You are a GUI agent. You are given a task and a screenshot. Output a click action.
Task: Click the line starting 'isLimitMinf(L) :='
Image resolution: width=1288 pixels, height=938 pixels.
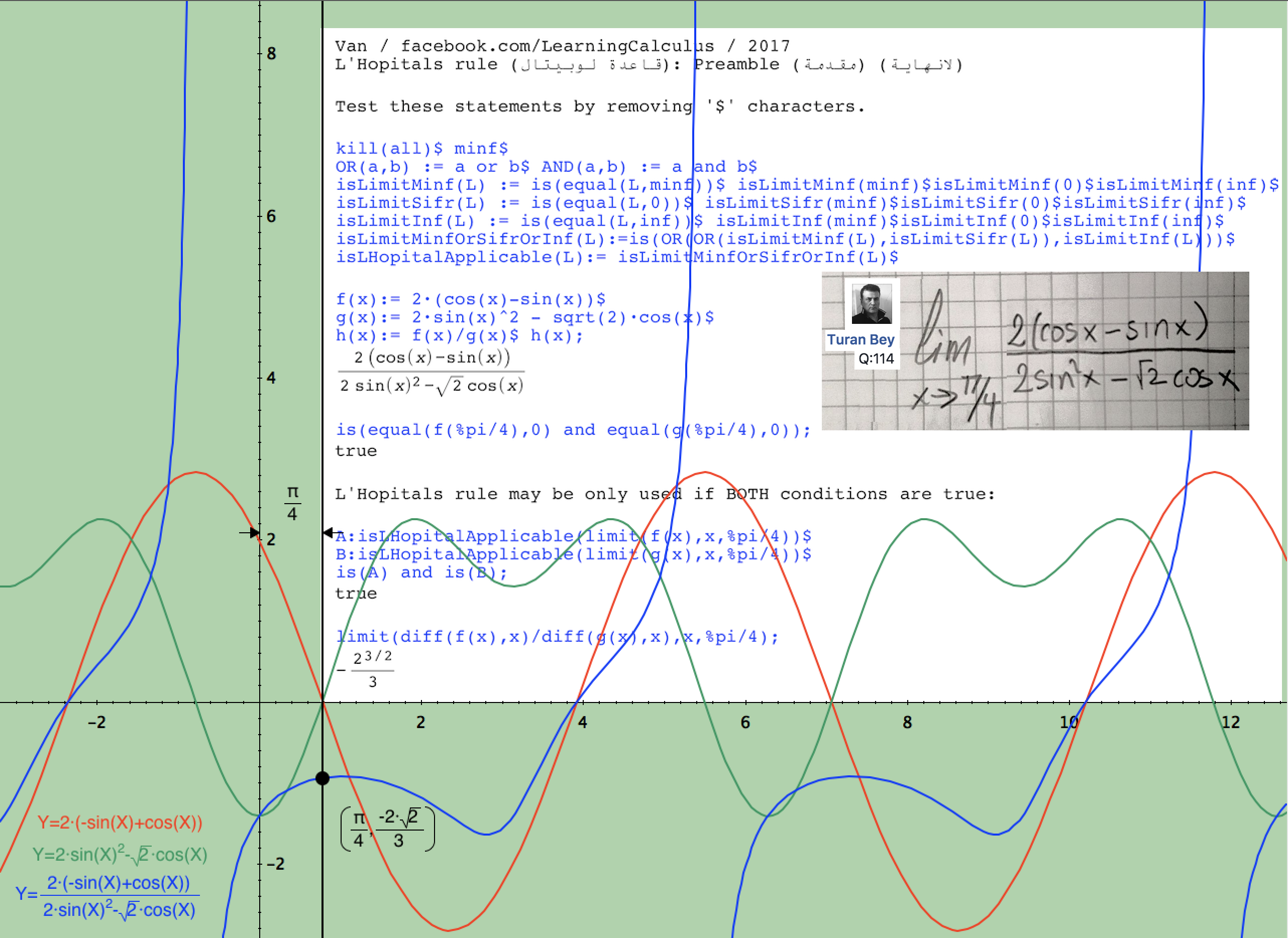pos(807,185)
